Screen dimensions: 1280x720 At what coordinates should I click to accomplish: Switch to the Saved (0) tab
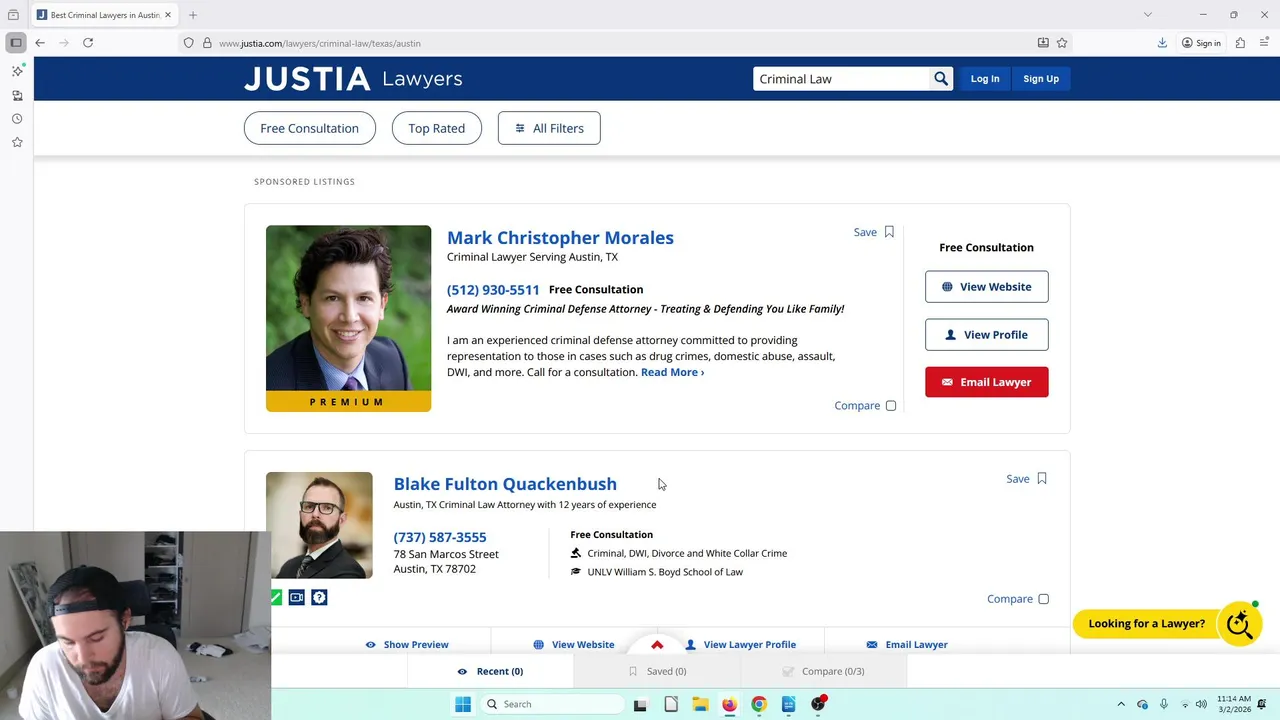tap(657, 671)
